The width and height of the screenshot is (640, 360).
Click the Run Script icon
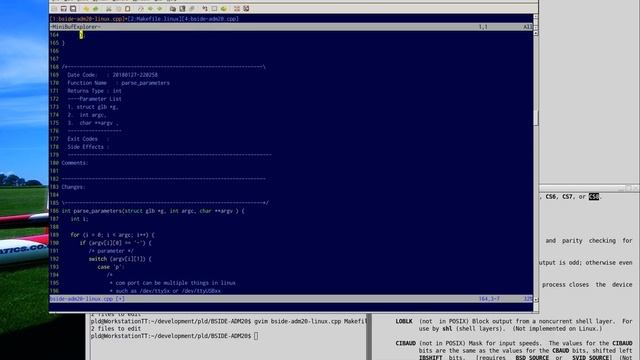pos(191,9)
